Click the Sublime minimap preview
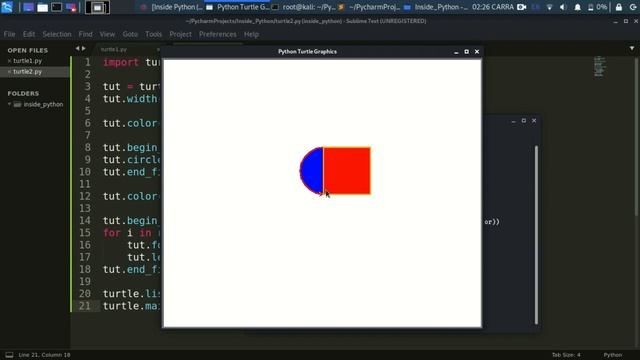 click(599, 67)
